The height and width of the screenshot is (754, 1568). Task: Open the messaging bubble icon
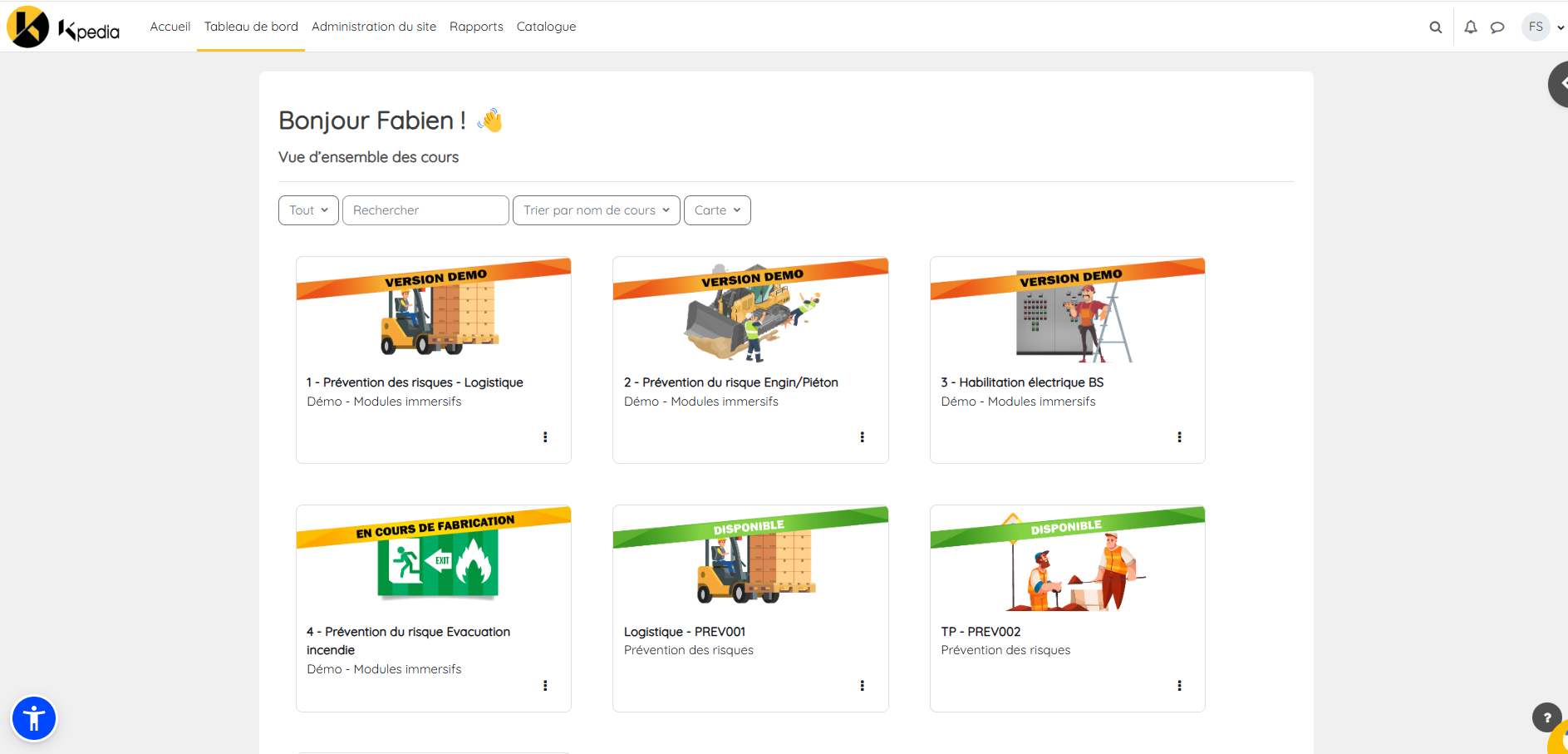pyautogui.click(x=1497, y=27)
